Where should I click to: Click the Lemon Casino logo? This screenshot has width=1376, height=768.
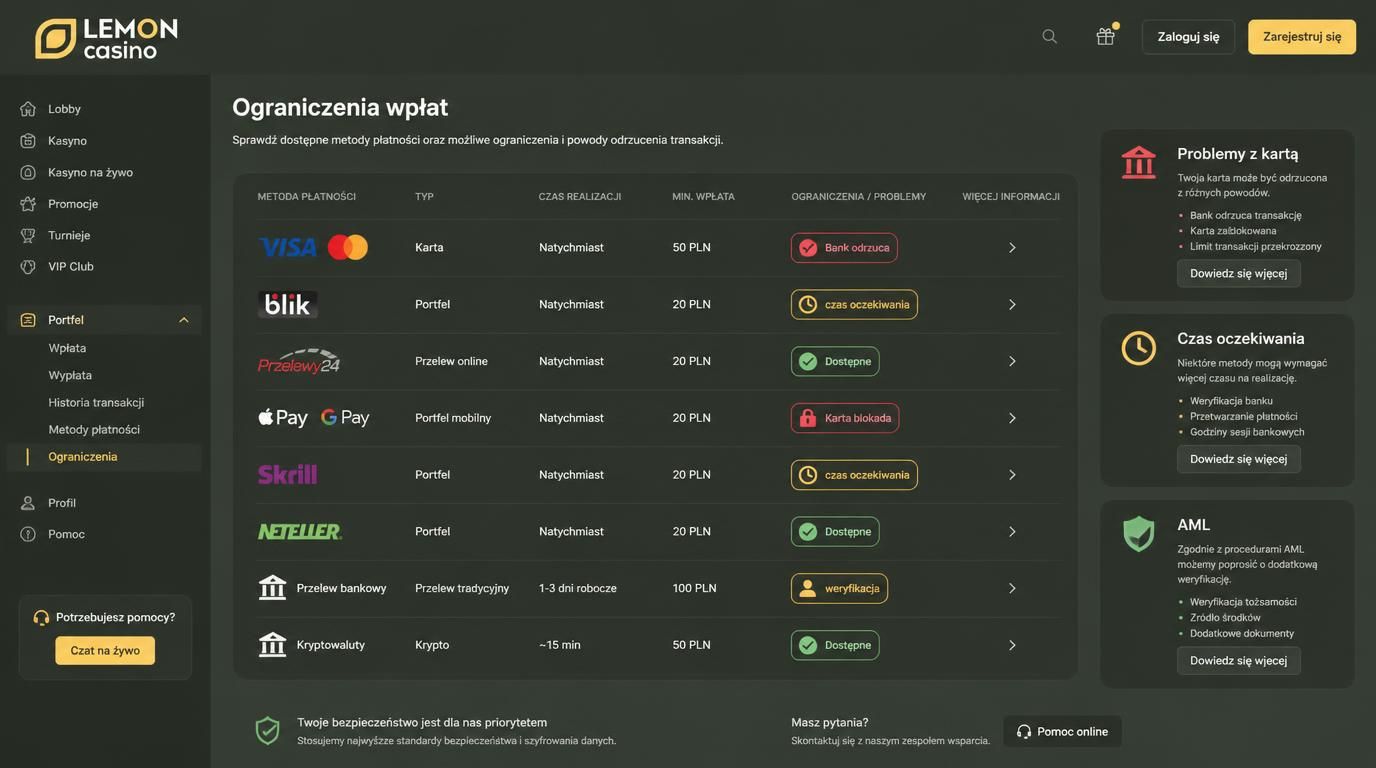point(106,38)
